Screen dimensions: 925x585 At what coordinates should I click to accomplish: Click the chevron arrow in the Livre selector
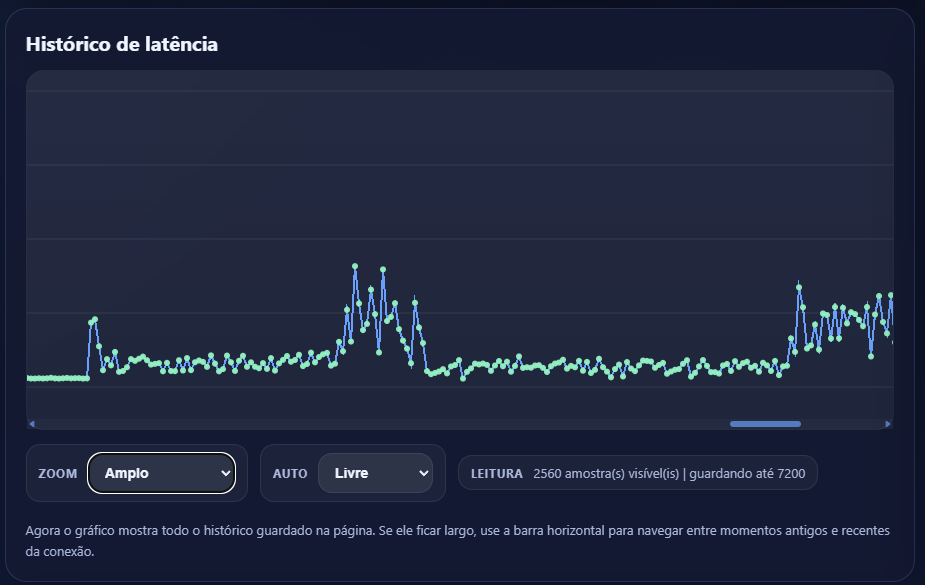(422, 473)
